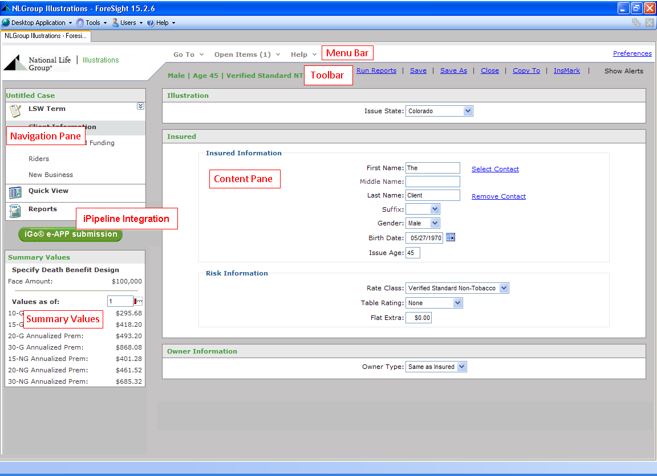Click the Close link in toolbar
Screen dimensions: 657x476
click(489, 70)
